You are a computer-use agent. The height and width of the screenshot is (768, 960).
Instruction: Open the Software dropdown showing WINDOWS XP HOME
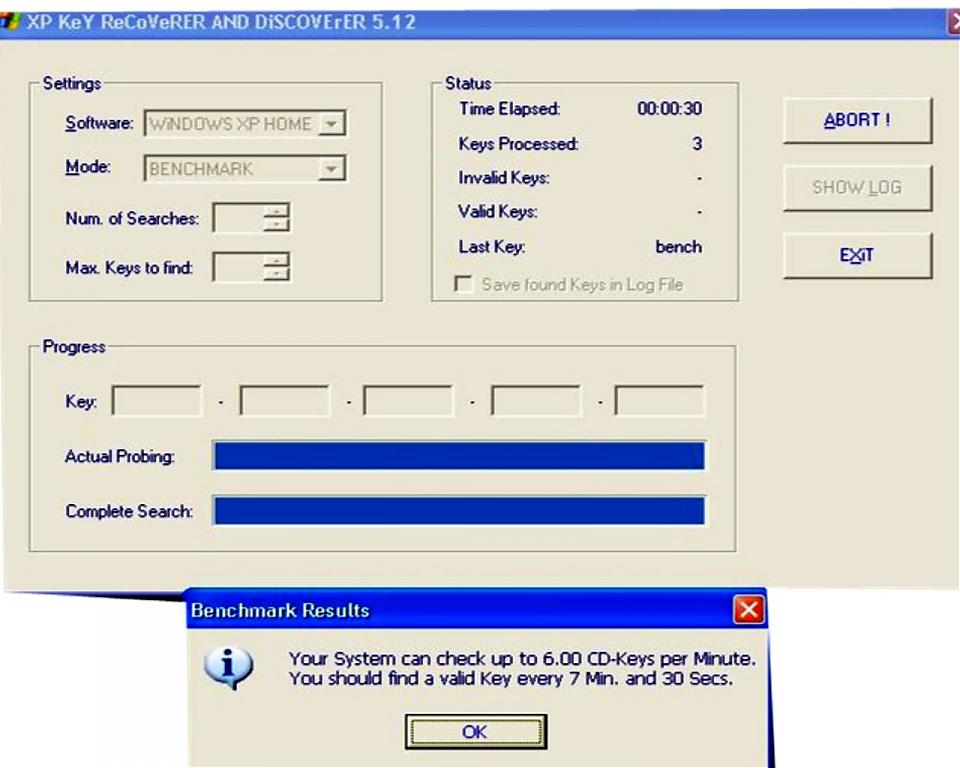246,123
